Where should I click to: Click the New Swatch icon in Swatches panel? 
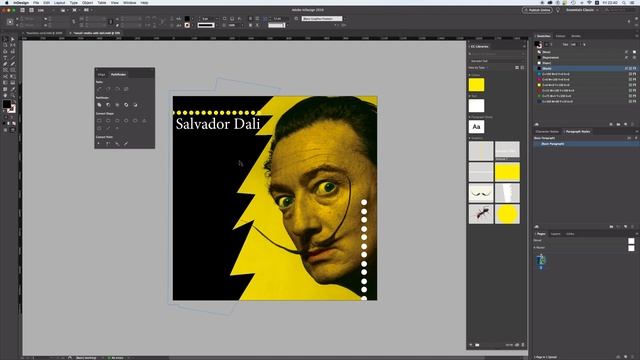click(x=625, y=124)
